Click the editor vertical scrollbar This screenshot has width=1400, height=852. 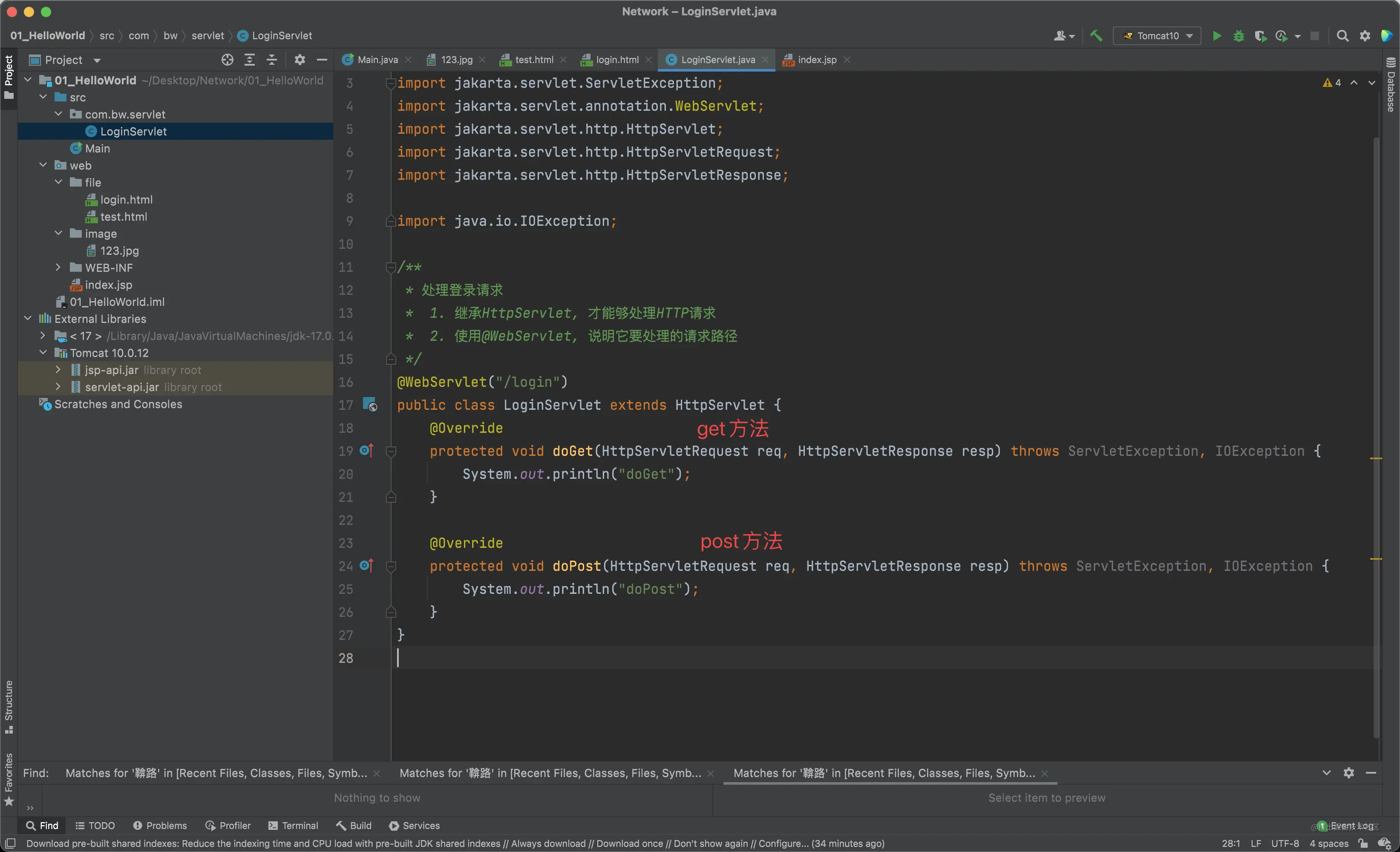click(1376, 438)
